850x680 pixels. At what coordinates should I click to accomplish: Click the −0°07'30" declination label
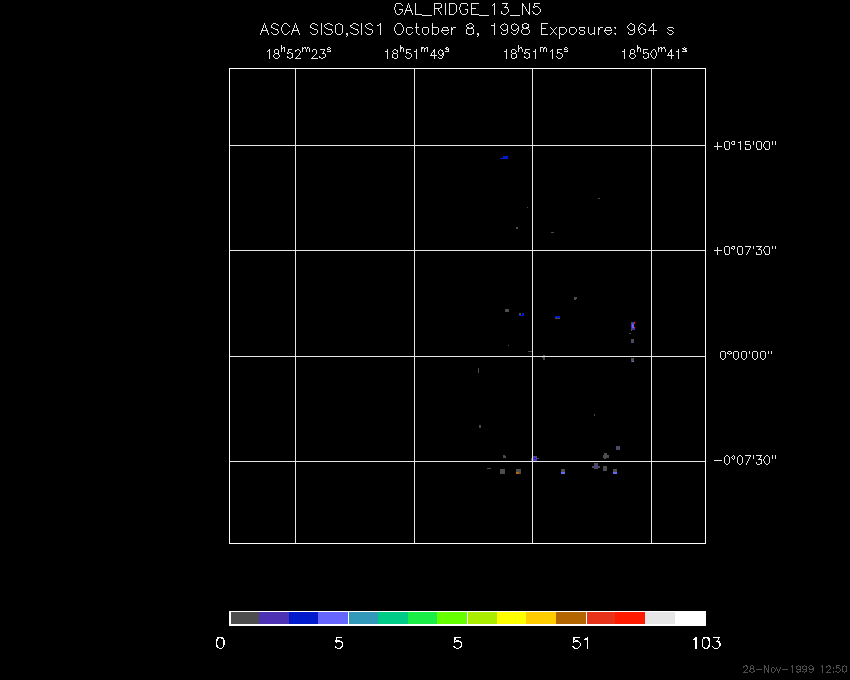(745, 460)
